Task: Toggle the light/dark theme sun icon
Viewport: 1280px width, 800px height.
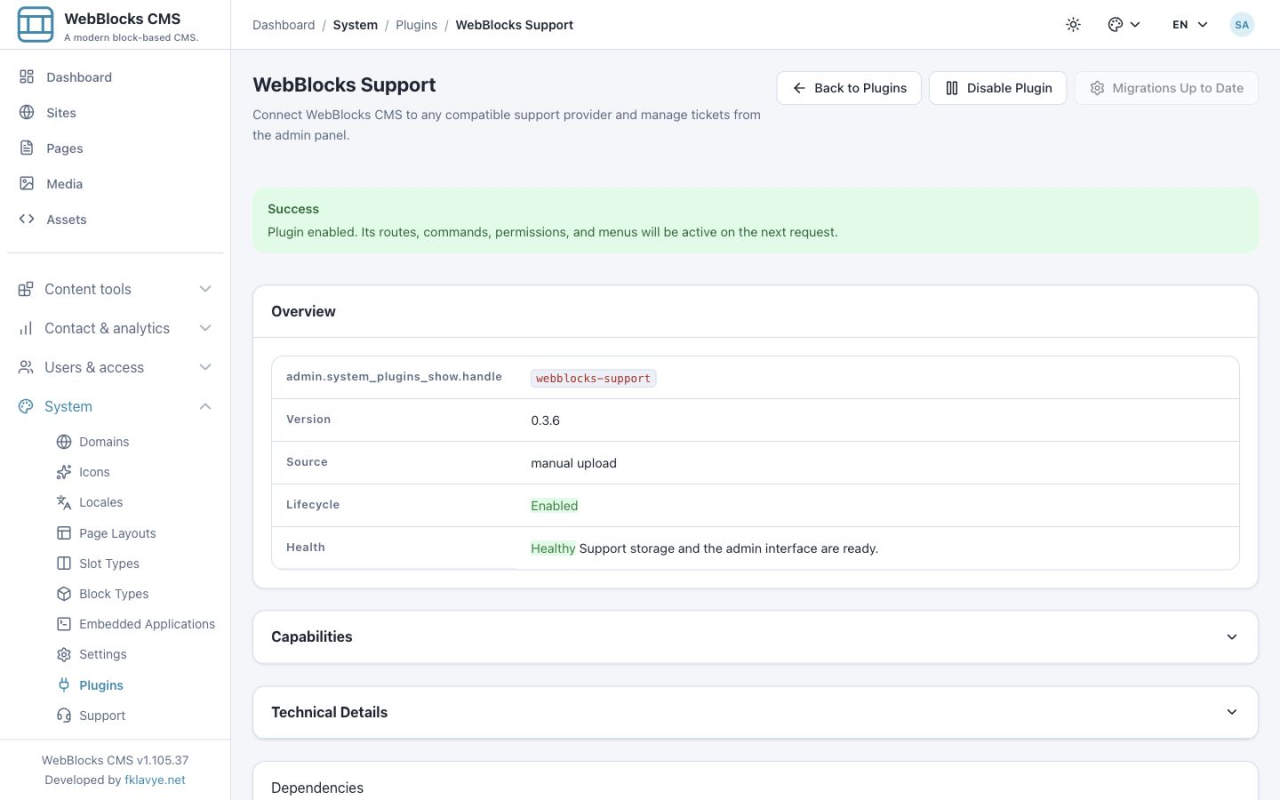Action: (x=1073, y=24)
